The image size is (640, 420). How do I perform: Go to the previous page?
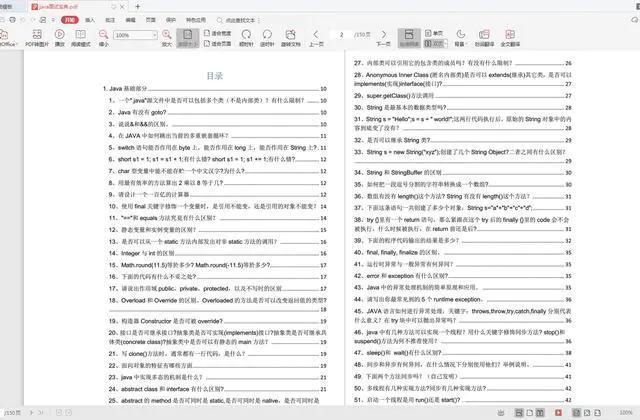point(316,38)
